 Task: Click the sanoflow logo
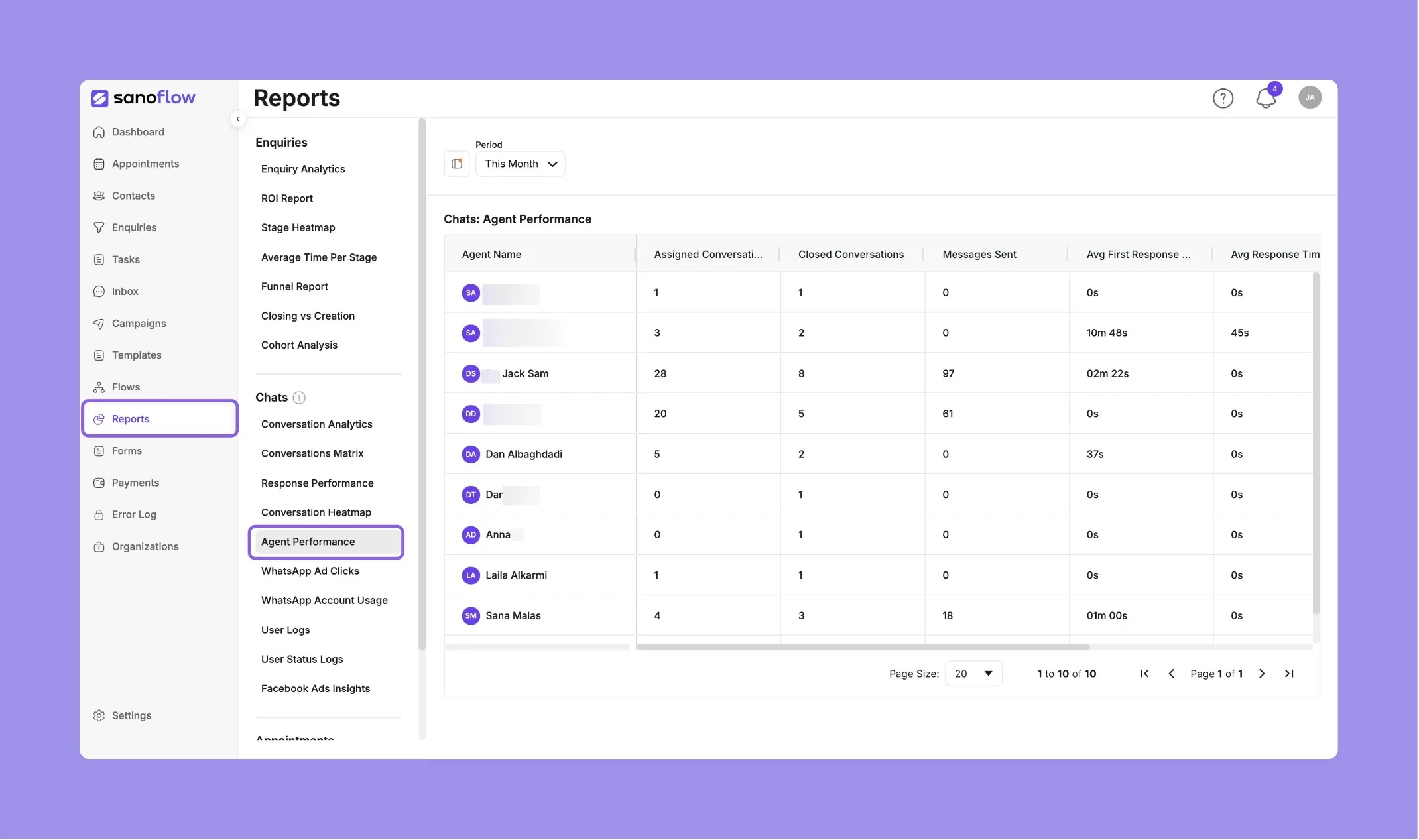pyautogui.click(x=143, y=98)
